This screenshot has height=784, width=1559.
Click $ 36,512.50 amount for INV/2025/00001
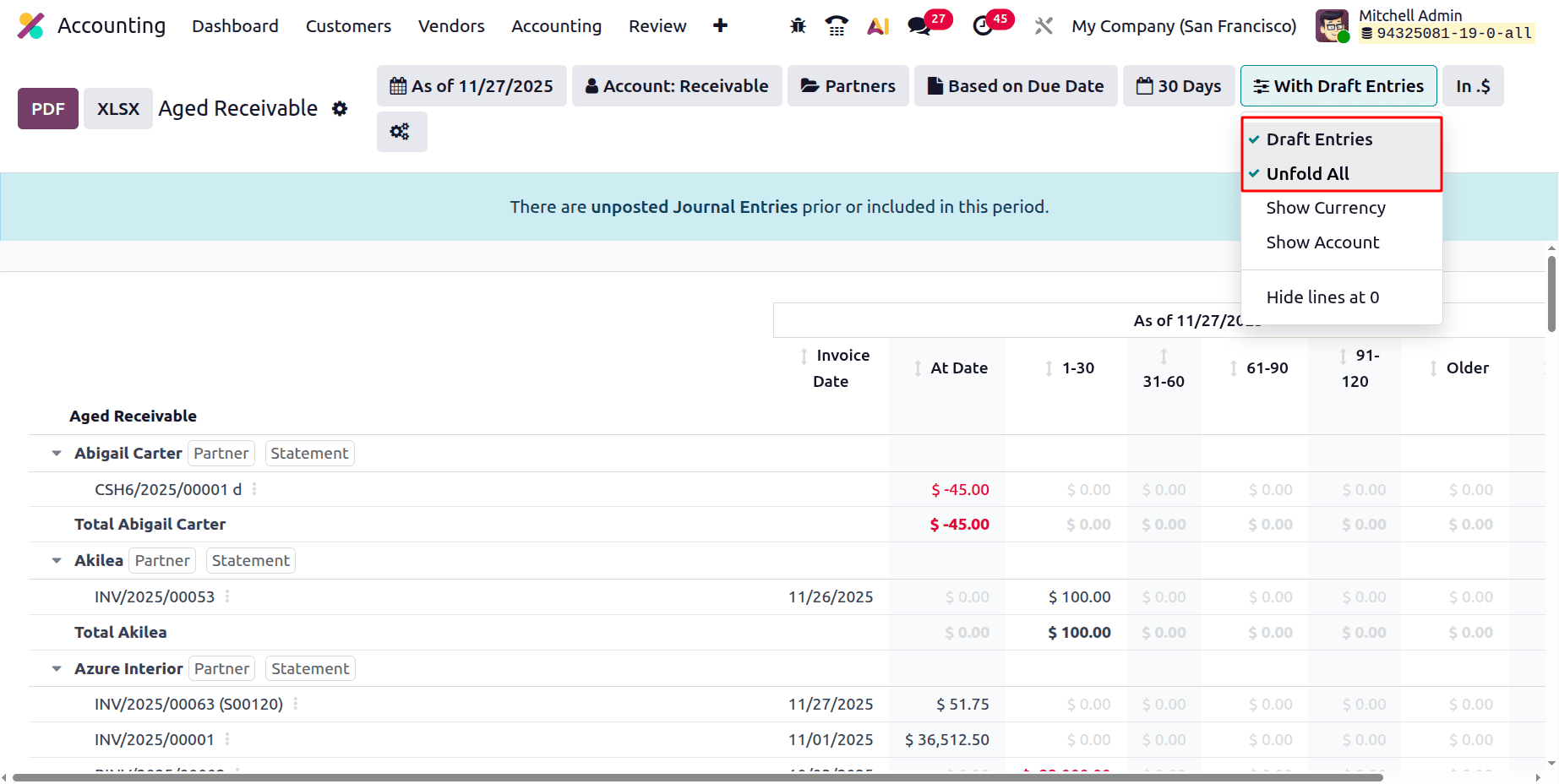[946, 740]
